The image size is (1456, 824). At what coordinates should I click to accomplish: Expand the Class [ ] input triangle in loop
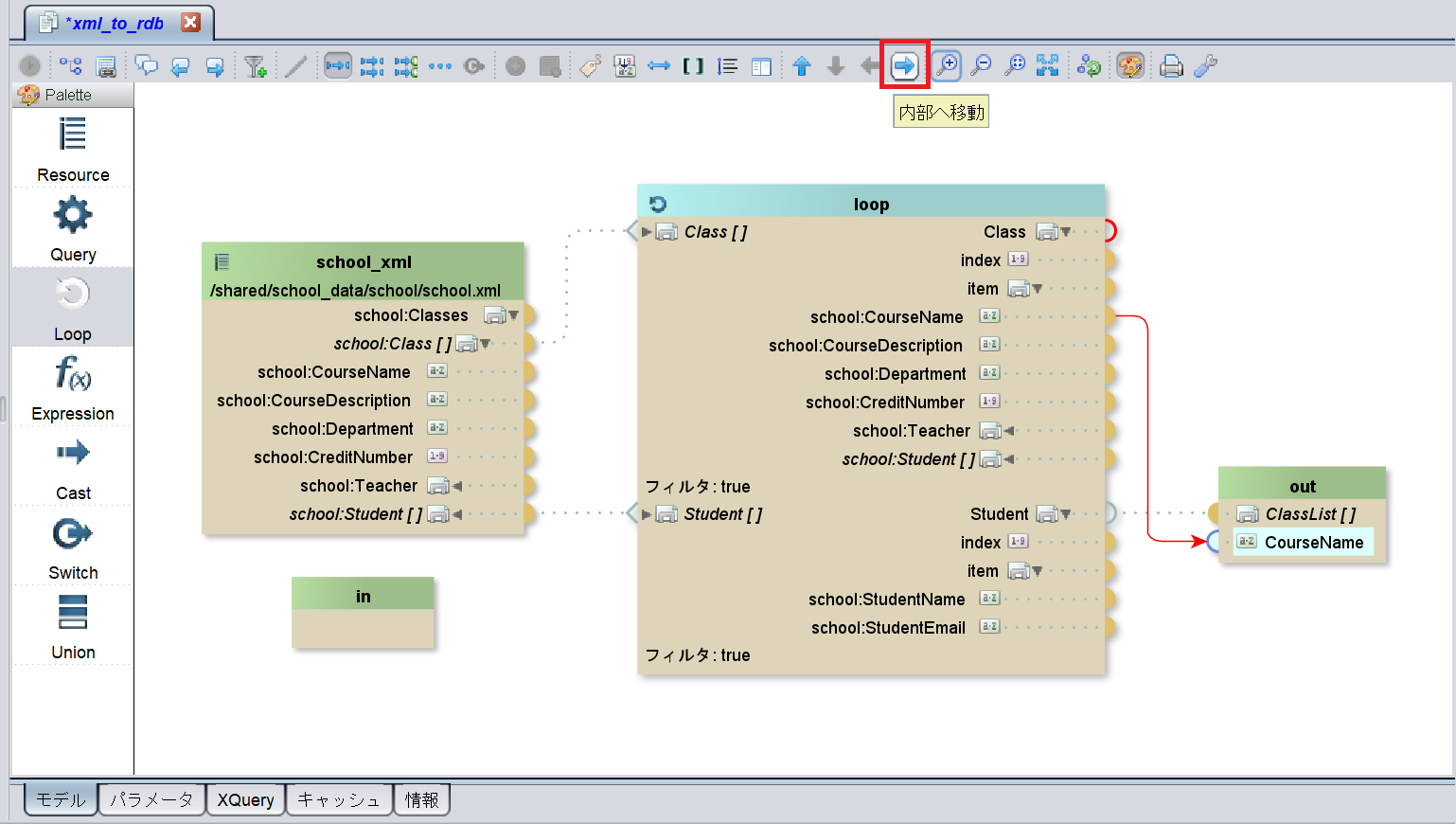(x=647, y=232)
